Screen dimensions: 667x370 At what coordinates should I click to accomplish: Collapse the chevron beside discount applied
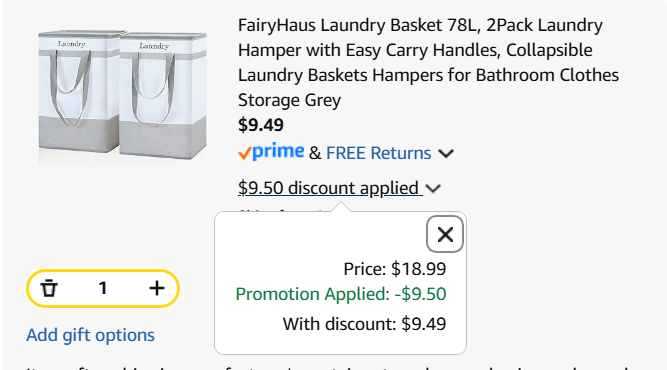(x=433, y=188)
